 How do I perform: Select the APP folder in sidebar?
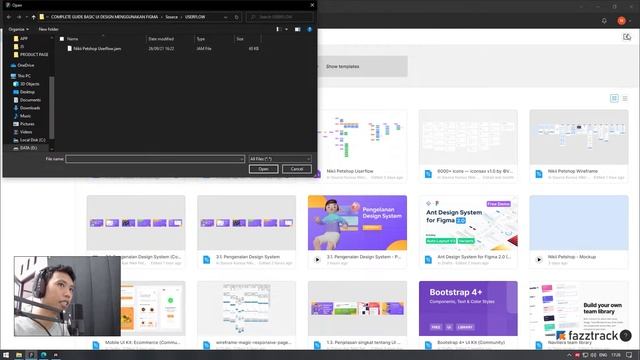point(24,39)
